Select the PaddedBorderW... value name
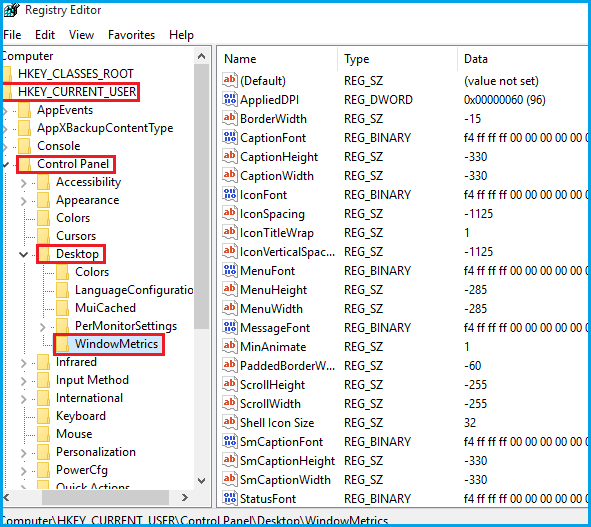This screenshot has width=591, height=527. [288, 365]
